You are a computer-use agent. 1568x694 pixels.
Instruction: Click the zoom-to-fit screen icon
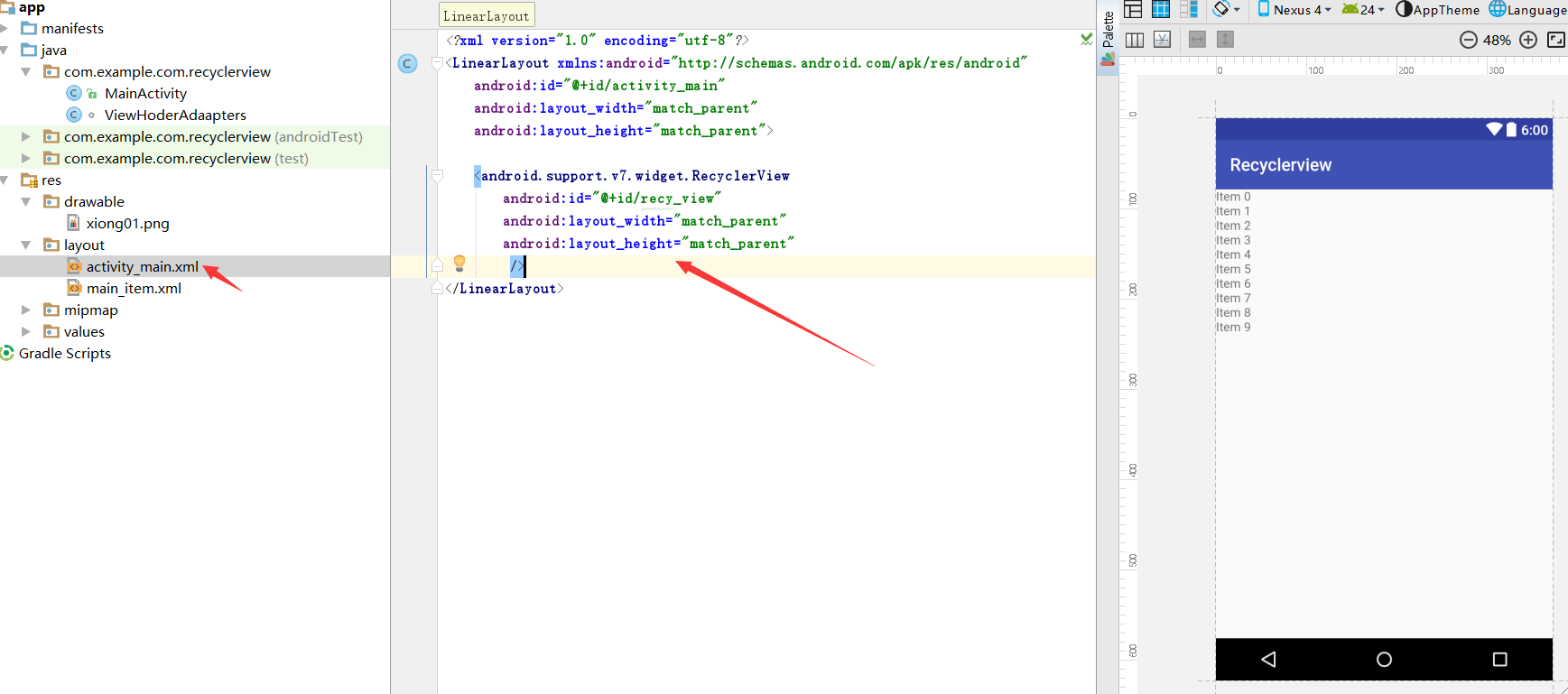tap(1556, 40)
